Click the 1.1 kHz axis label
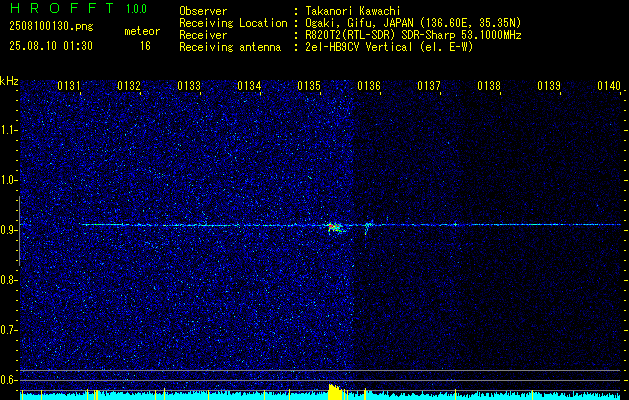 (9, 130)
